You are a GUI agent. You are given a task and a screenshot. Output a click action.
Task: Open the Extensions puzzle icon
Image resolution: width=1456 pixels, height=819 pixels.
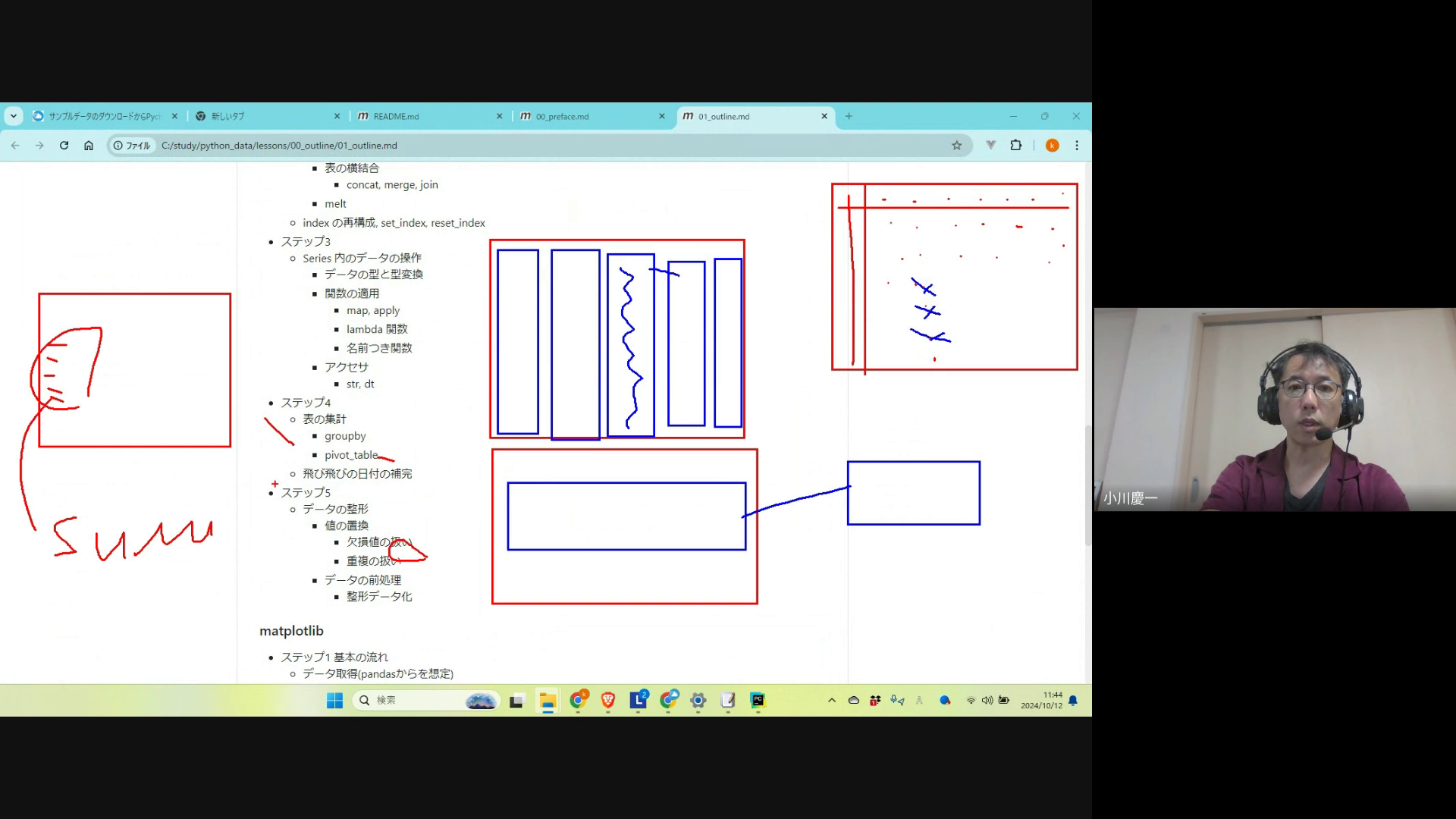1015,146
